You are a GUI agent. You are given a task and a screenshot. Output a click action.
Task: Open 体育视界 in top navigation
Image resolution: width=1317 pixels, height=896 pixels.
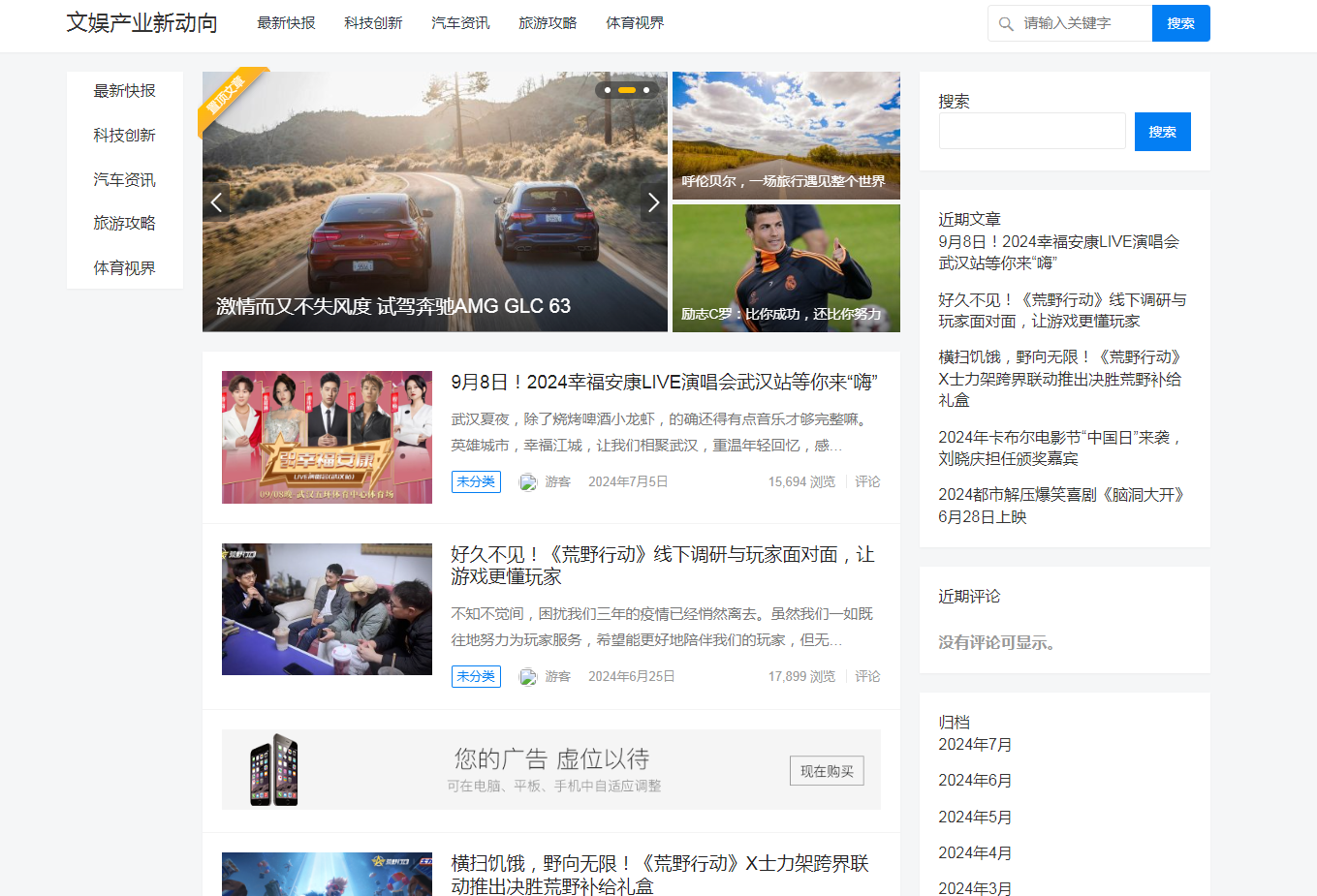(635, 22)
